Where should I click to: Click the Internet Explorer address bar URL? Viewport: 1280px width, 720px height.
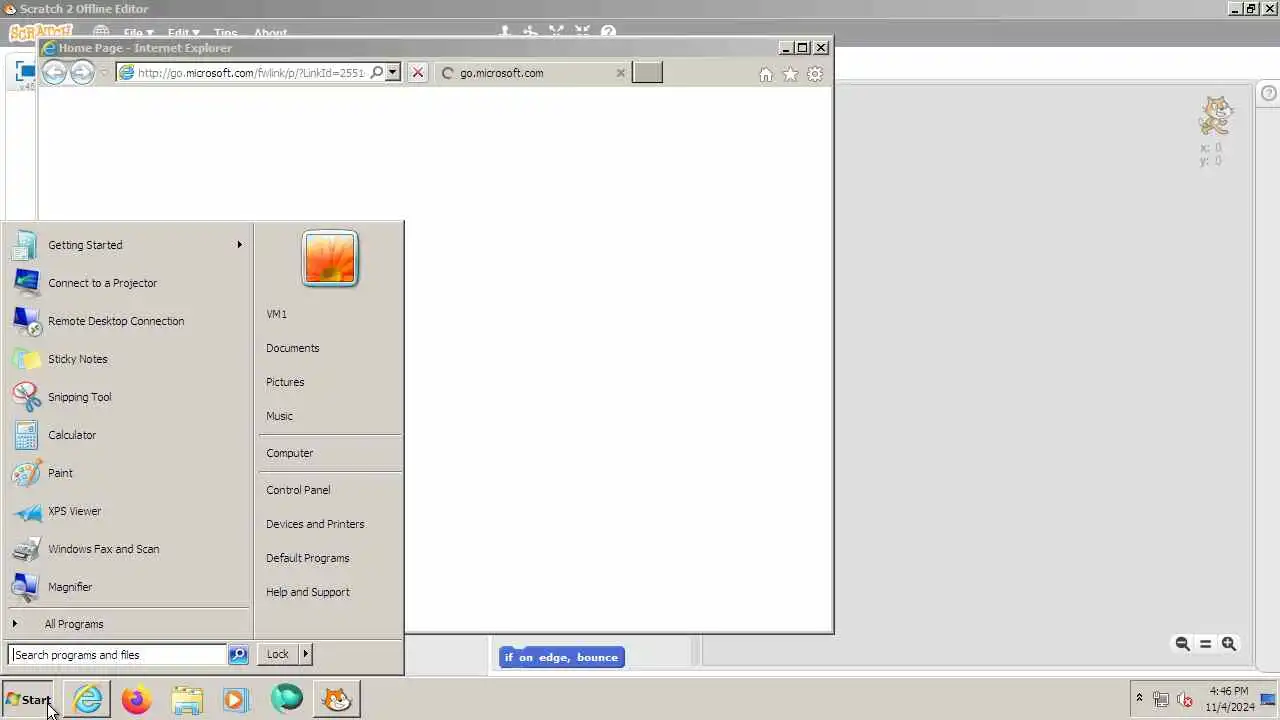click(251, 73)
